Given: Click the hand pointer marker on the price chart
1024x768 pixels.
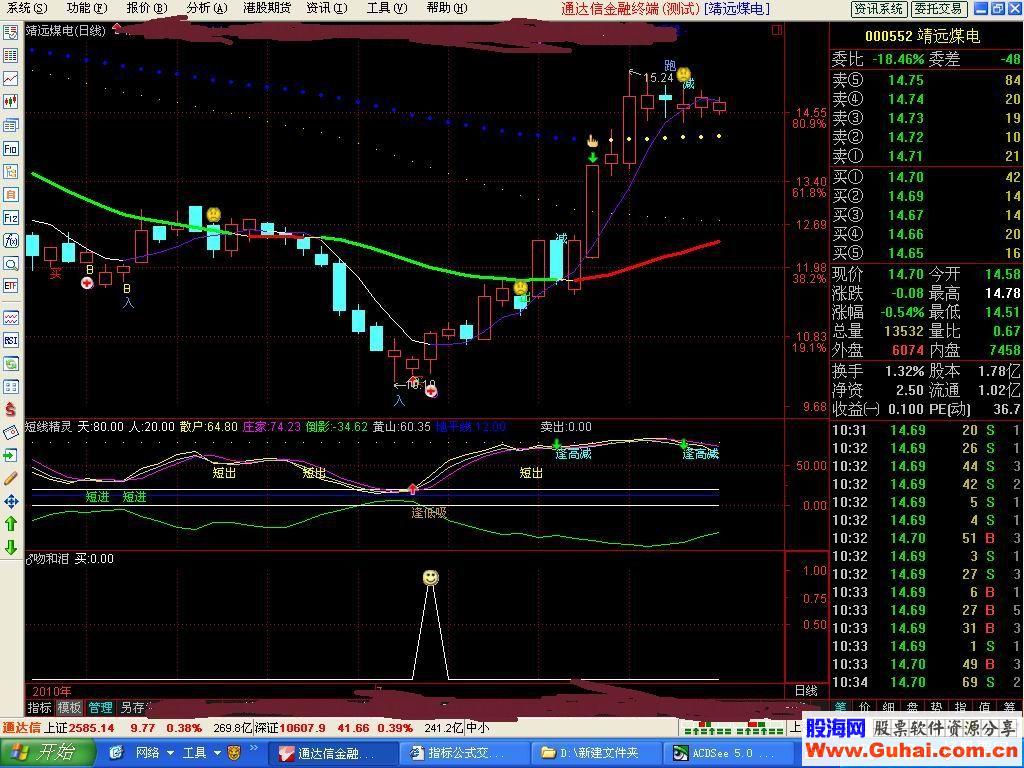Looking at the screenshot, I should pyautogui.click(x=592, y=141).
